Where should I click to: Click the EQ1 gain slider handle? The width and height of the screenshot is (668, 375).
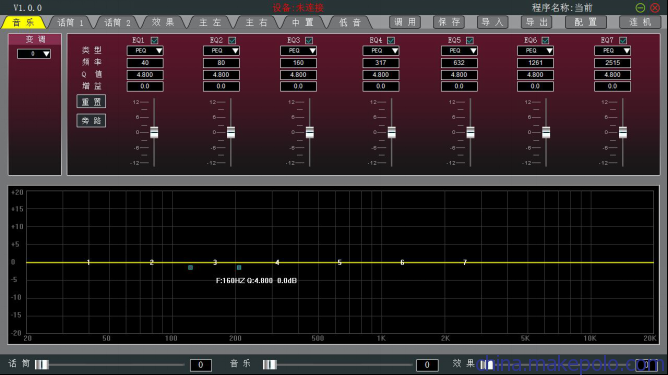(x=154, y=132)
